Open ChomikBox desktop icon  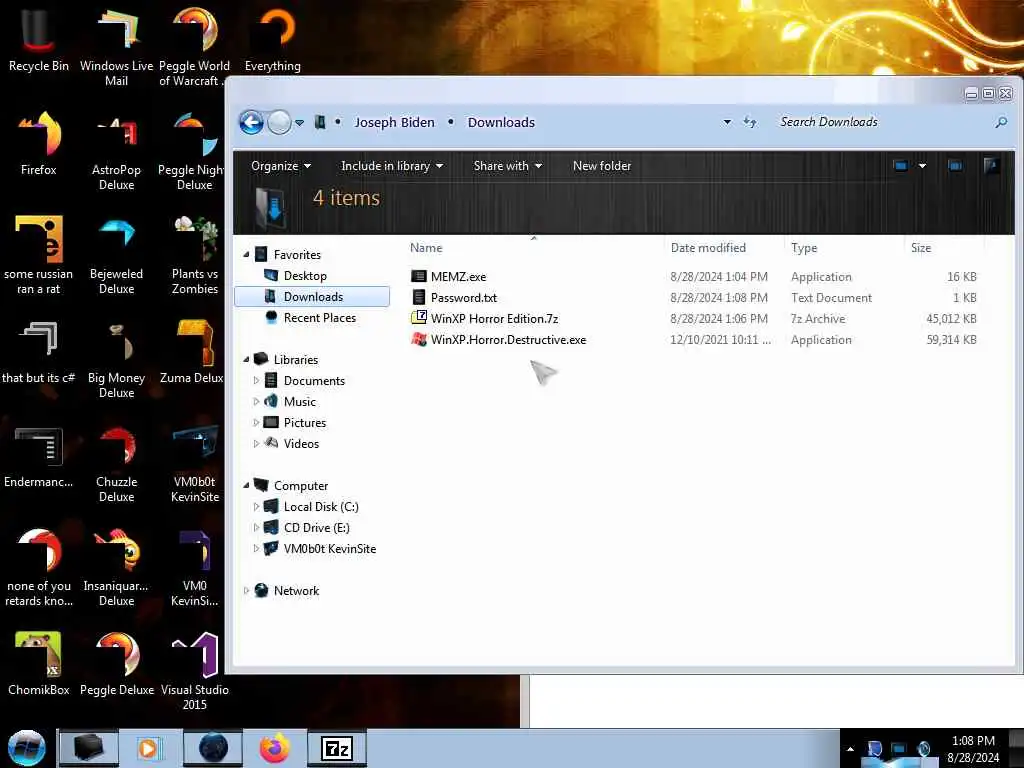click(38, 663)
